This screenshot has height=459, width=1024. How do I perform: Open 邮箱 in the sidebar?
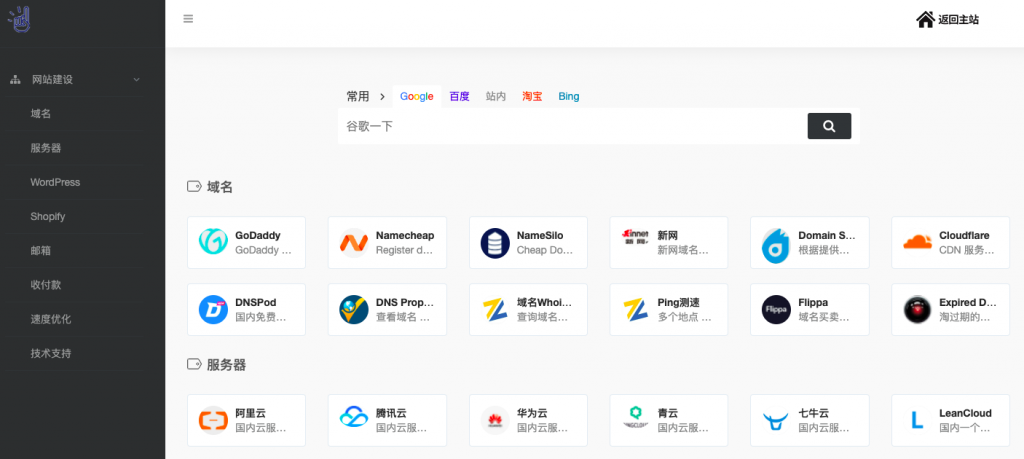(40, 251)
